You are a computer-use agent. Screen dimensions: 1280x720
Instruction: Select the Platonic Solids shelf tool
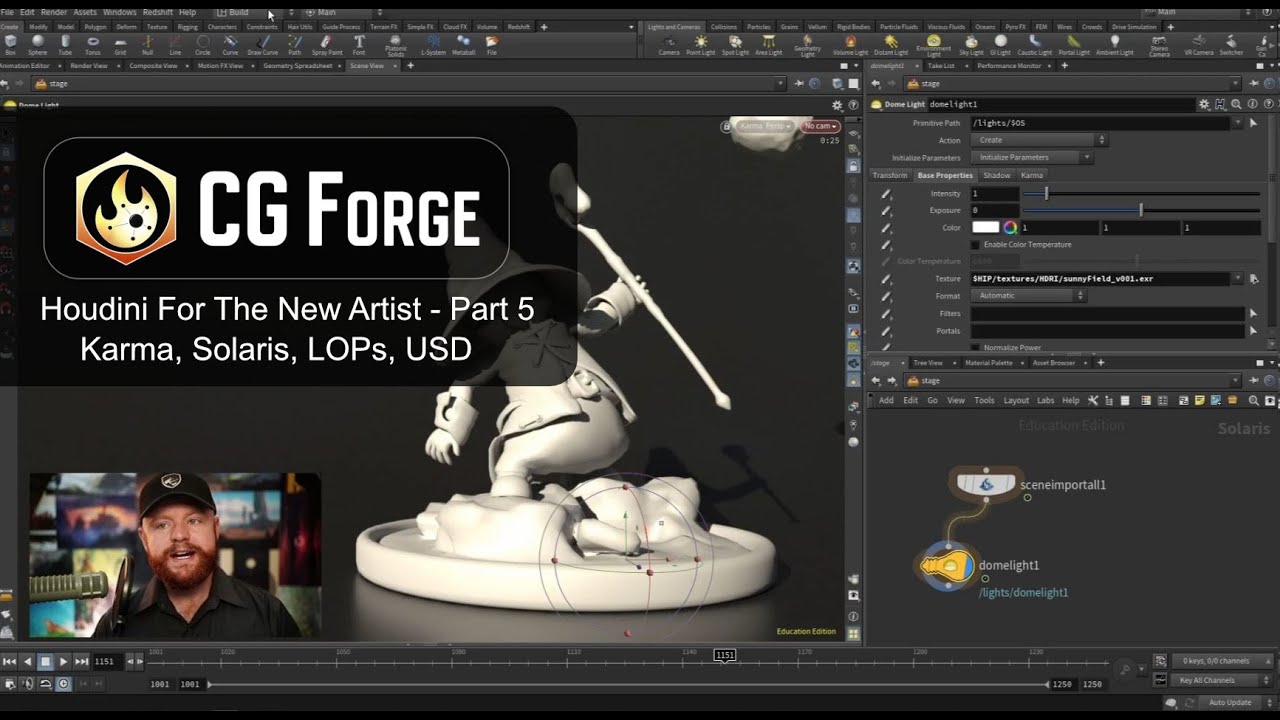coord(396,45)
